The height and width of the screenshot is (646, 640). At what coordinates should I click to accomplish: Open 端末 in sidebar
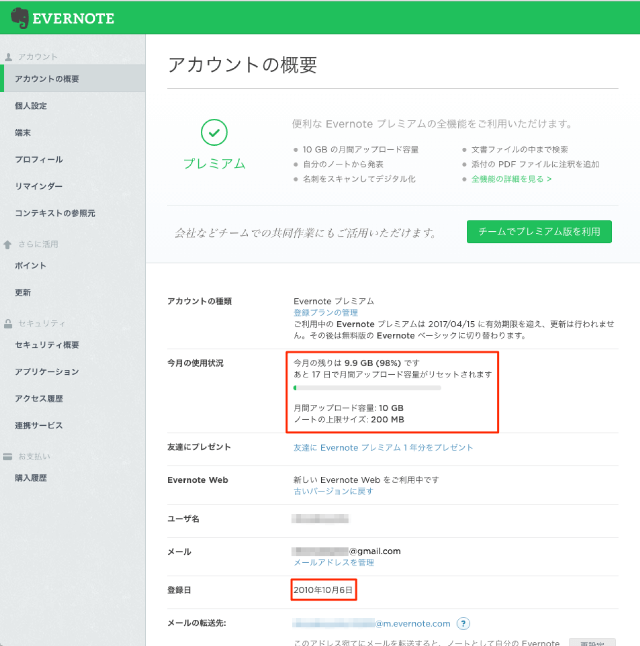click(23, 133)
